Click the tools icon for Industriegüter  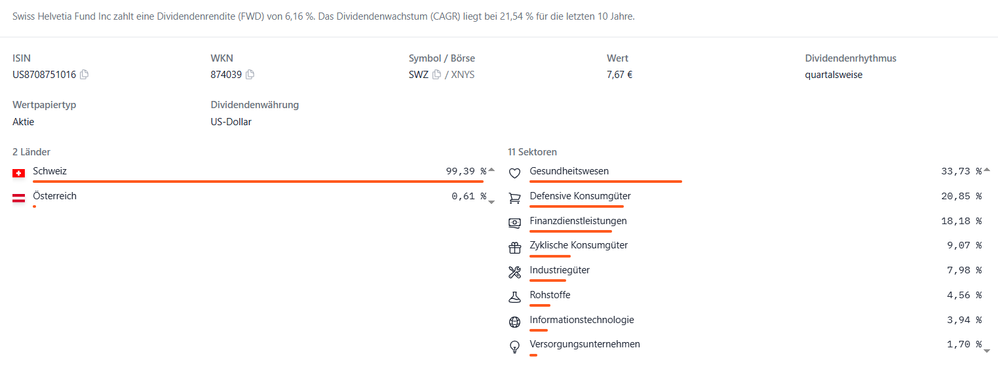tap(515, 272)
